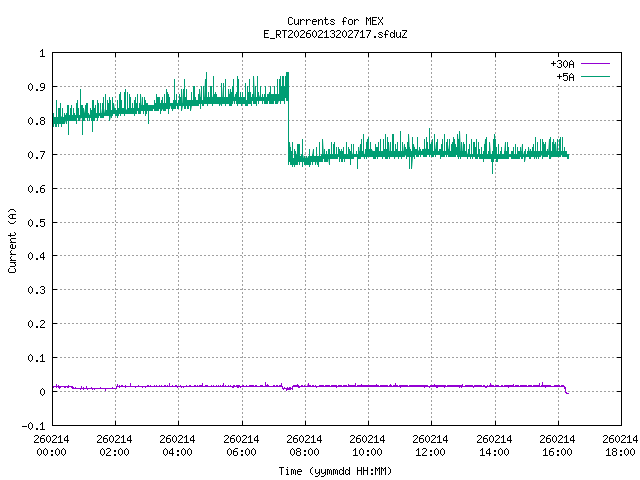
Task: Select the 18:00 time tick label
Action: click(620, 445)
